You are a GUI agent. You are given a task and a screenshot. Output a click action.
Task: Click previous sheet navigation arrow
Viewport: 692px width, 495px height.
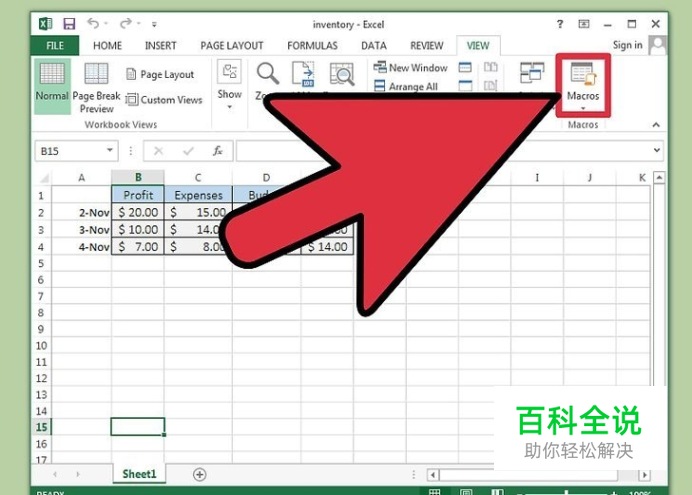pos(55,474)
